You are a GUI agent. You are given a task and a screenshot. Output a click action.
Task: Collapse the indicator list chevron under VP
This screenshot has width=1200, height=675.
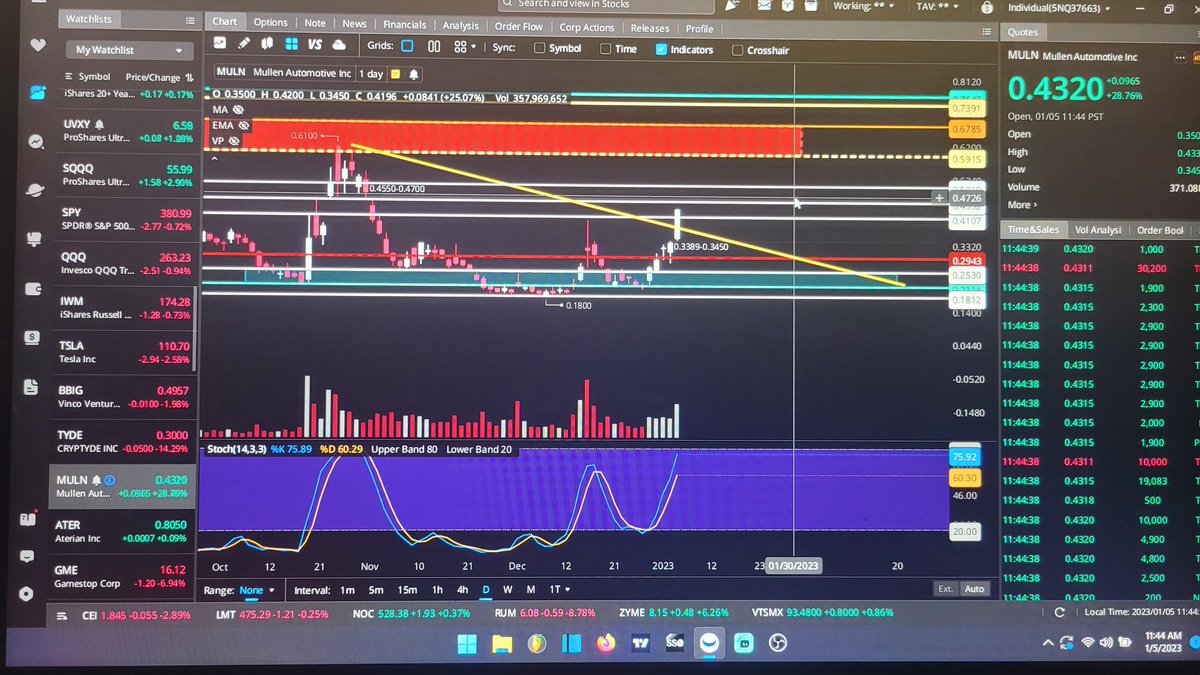tap(213, 157)
